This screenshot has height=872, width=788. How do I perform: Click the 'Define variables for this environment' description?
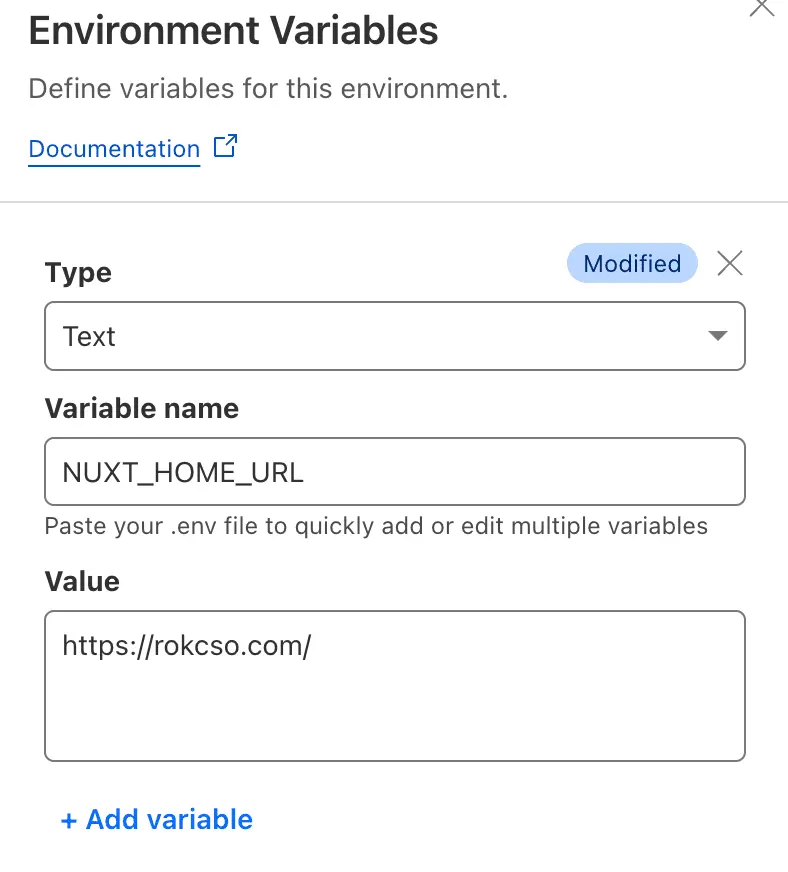[268, 89]
